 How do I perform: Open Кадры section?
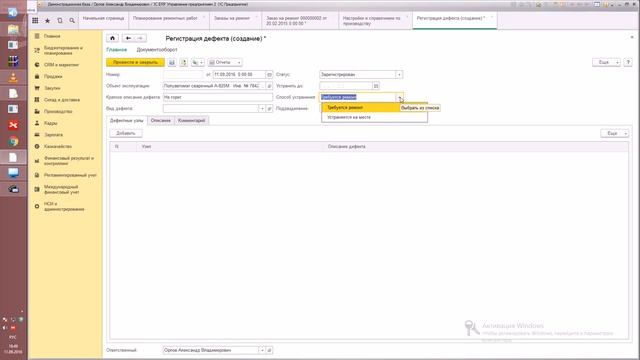click(51, 123)
